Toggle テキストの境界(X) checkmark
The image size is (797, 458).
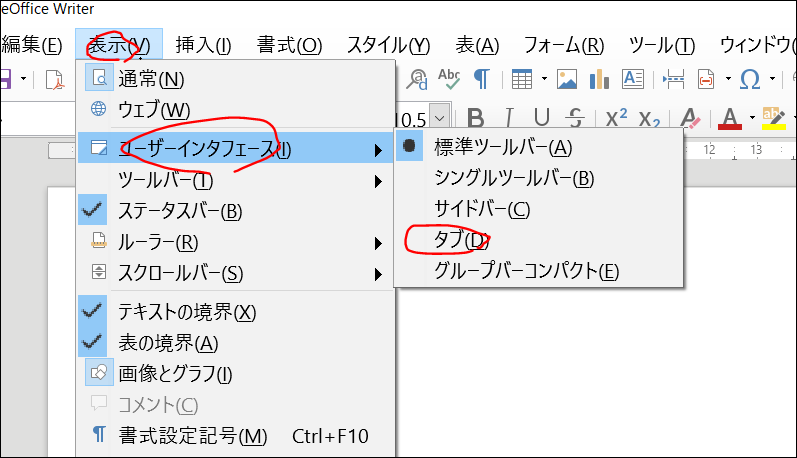click(x=236, y=311)
